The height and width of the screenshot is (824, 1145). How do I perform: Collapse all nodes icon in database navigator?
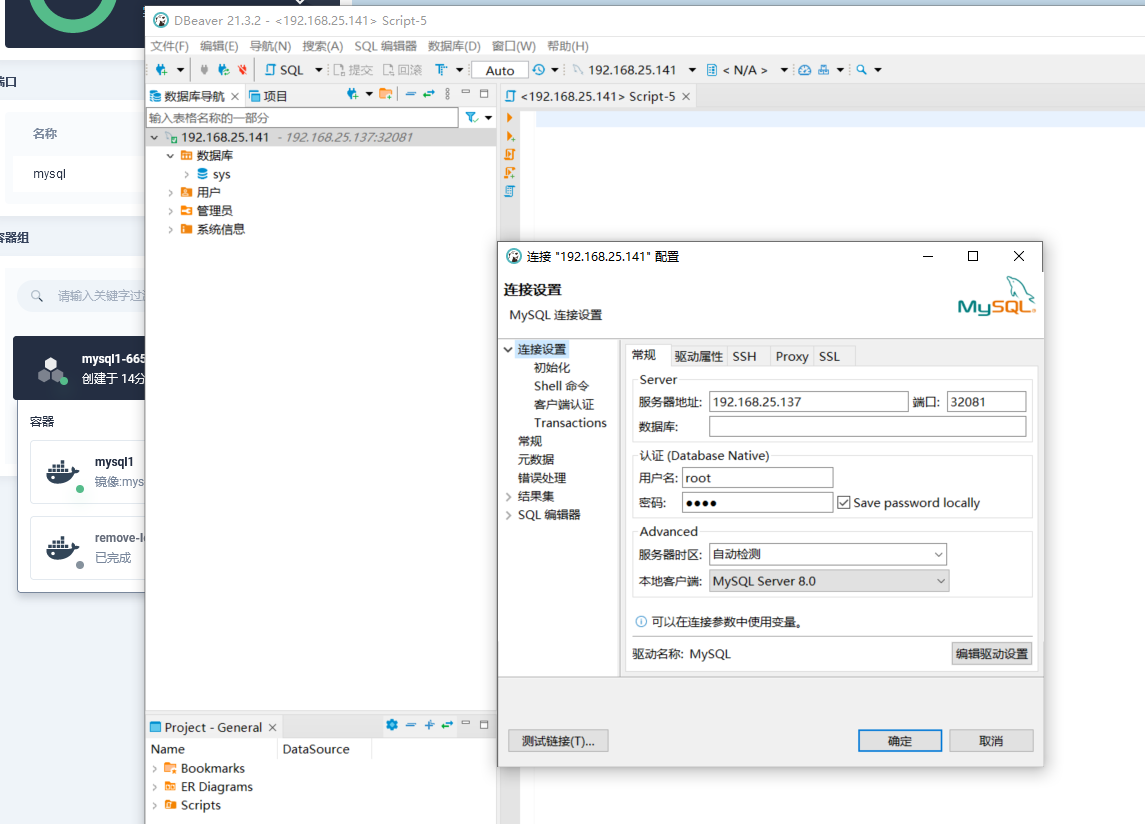click(x=410, y=94)
